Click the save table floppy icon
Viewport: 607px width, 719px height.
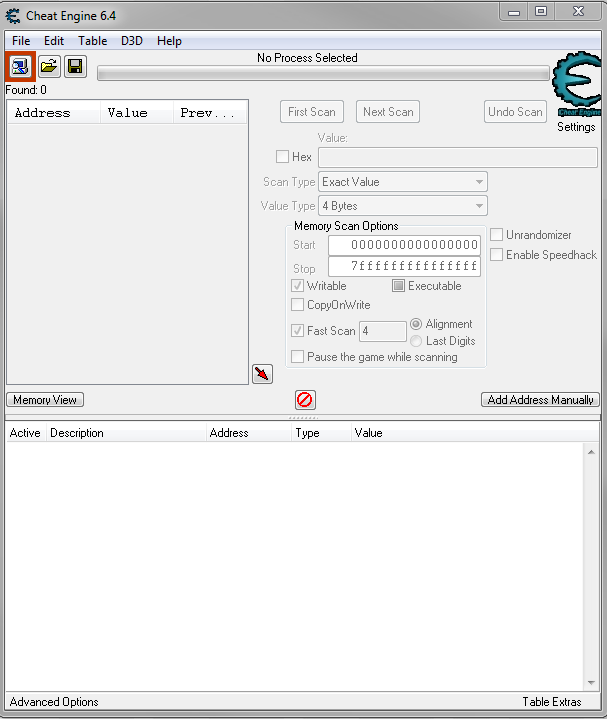pos(75,67)
